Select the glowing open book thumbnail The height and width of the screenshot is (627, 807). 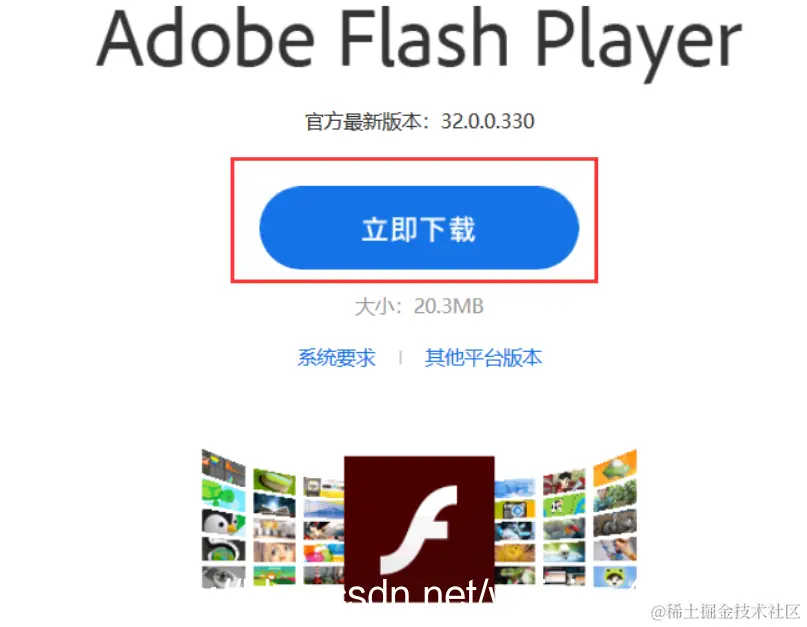274,504
